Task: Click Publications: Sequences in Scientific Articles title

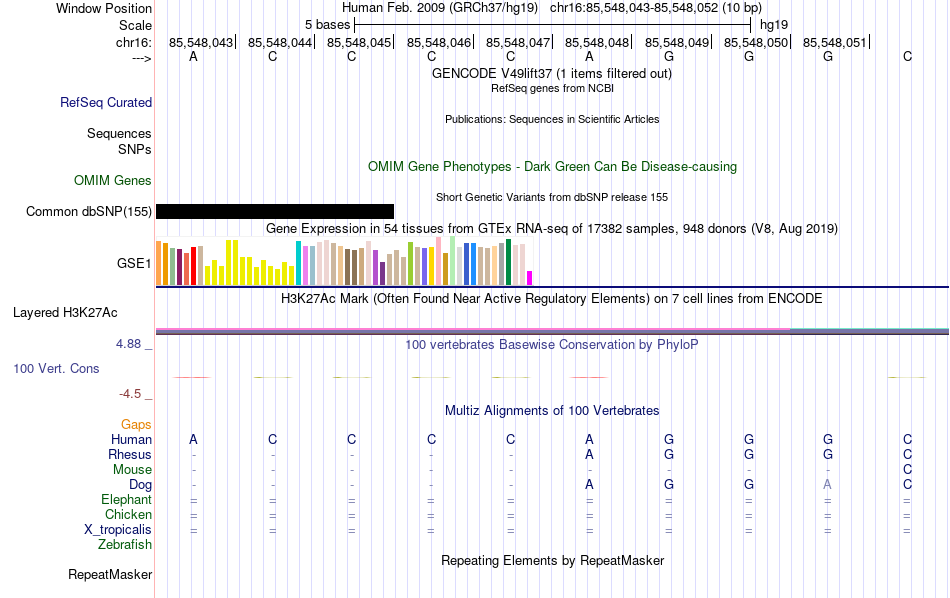Action: point(552,119)
